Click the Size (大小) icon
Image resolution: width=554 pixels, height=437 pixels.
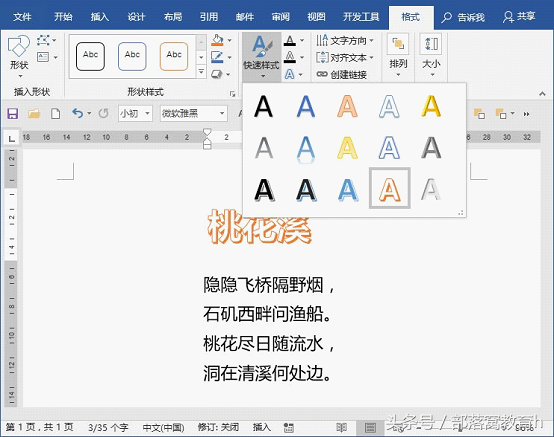click(x=431, y=44)
